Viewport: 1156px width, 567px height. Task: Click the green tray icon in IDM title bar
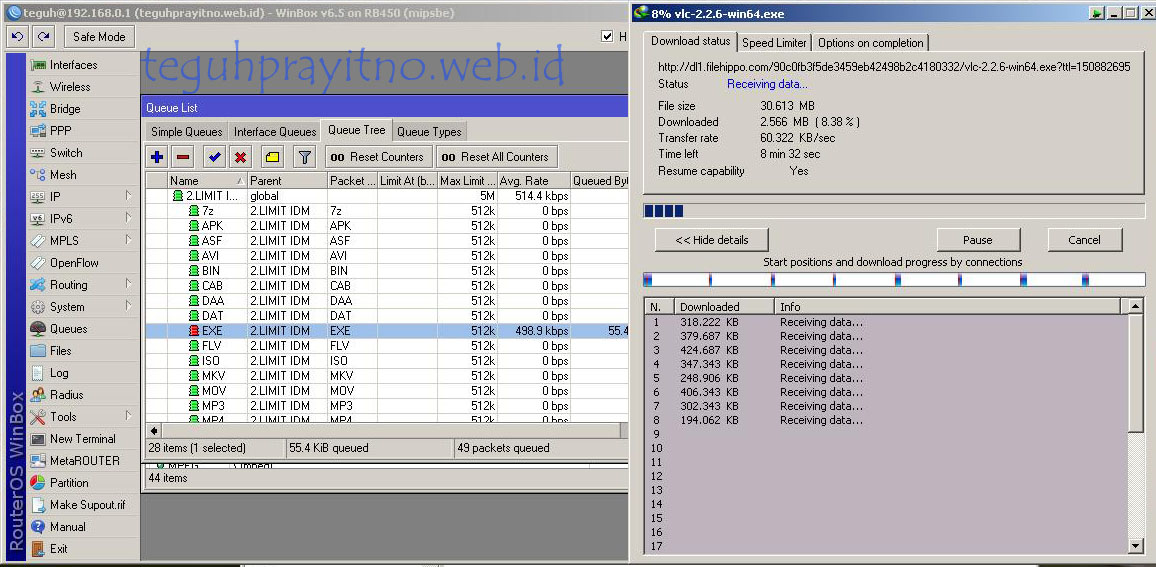click(1098, 13)
